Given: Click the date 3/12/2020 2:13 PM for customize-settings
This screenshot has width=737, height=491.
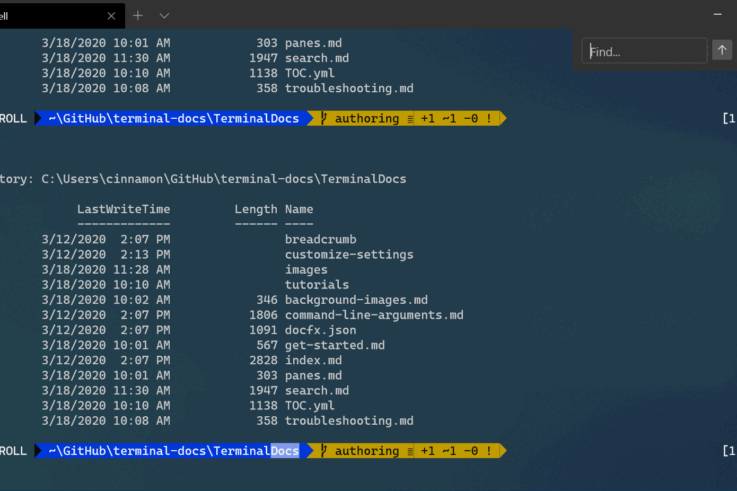Looking at the screenshot, I should click(106, 255).
